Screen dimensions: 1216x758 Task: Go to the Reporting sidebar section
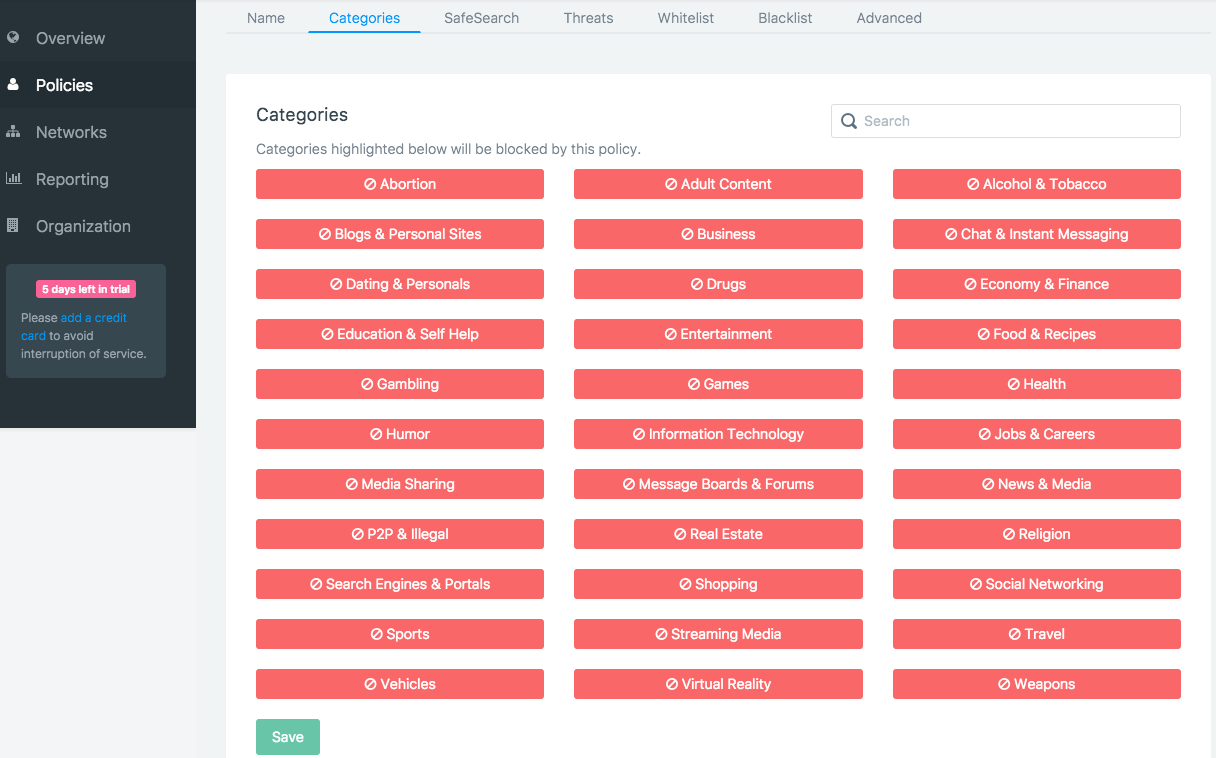click(x=98, y=179)
